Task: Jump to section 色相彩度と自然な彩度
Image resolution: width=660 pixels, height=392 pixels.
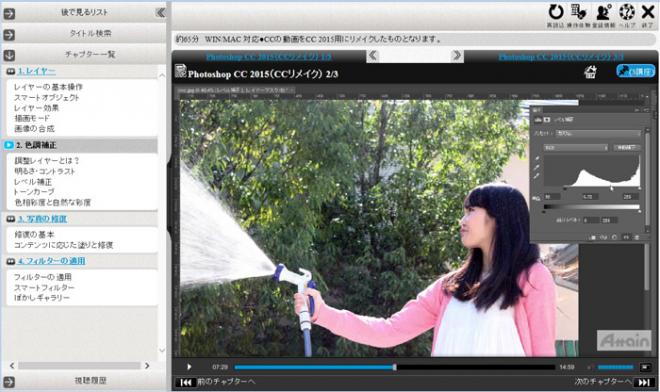Action: (x=53, y=203)
